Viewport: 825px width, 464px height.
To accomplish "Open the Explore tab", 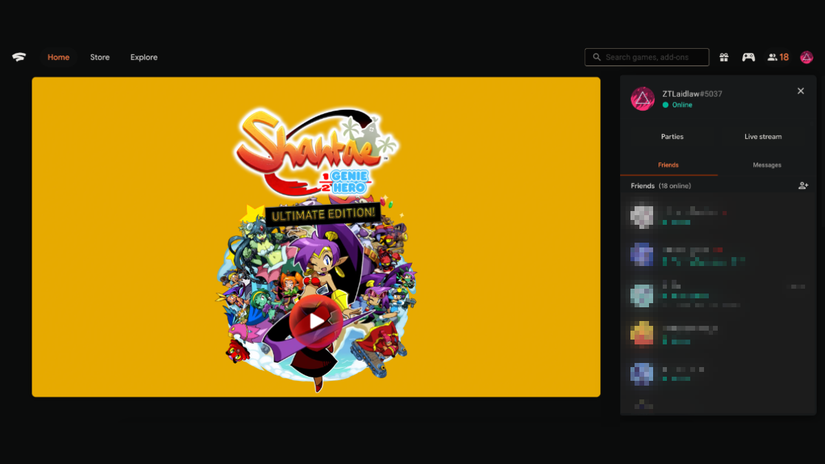I will pyautogui.click(x=144, y=57).
